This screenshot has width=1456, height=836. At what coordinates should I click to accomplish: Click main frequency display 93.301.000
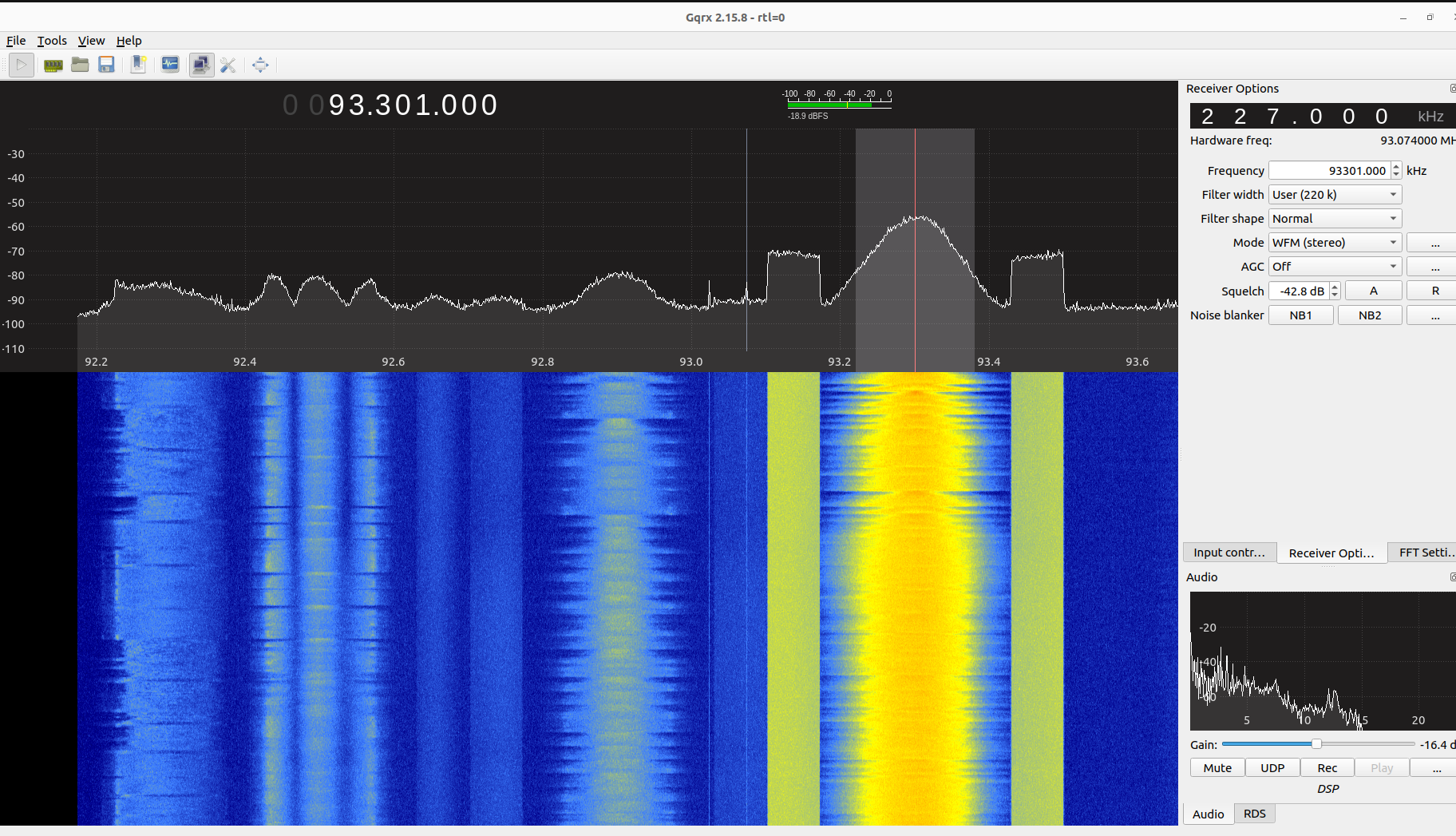pos(390,105)
